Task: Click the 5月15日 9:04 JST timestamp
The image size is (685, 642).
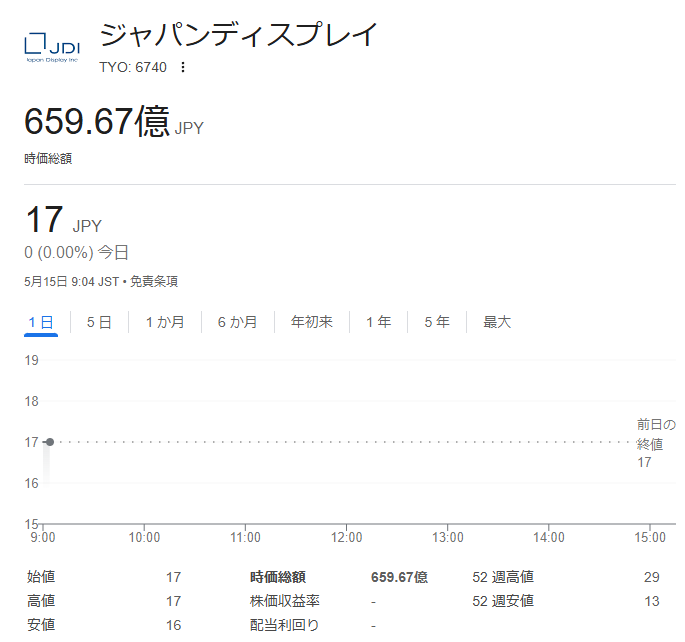Action: pyautogui.click(x=72, y=282)
